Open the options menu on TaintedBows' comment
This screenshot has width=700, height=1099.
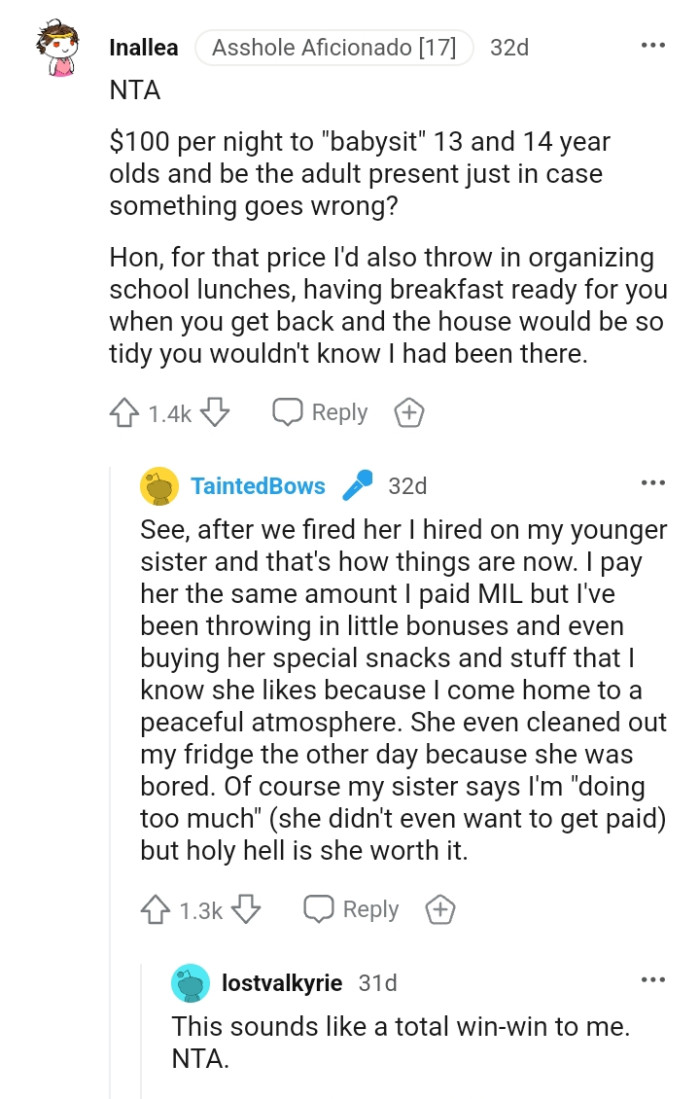point(652,483)
